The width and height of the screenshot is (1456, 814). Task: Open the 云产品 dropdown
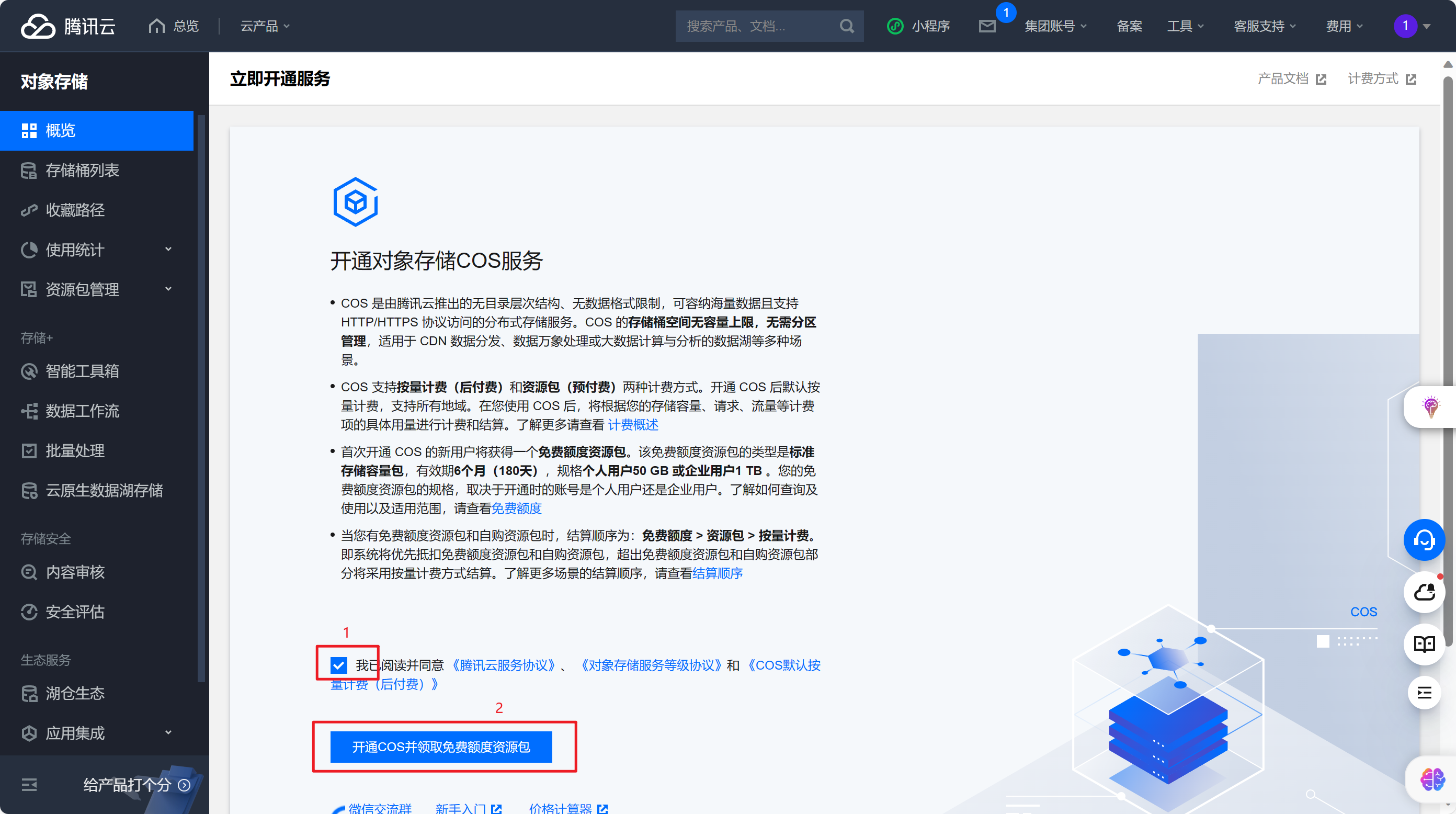click(265, 26)
